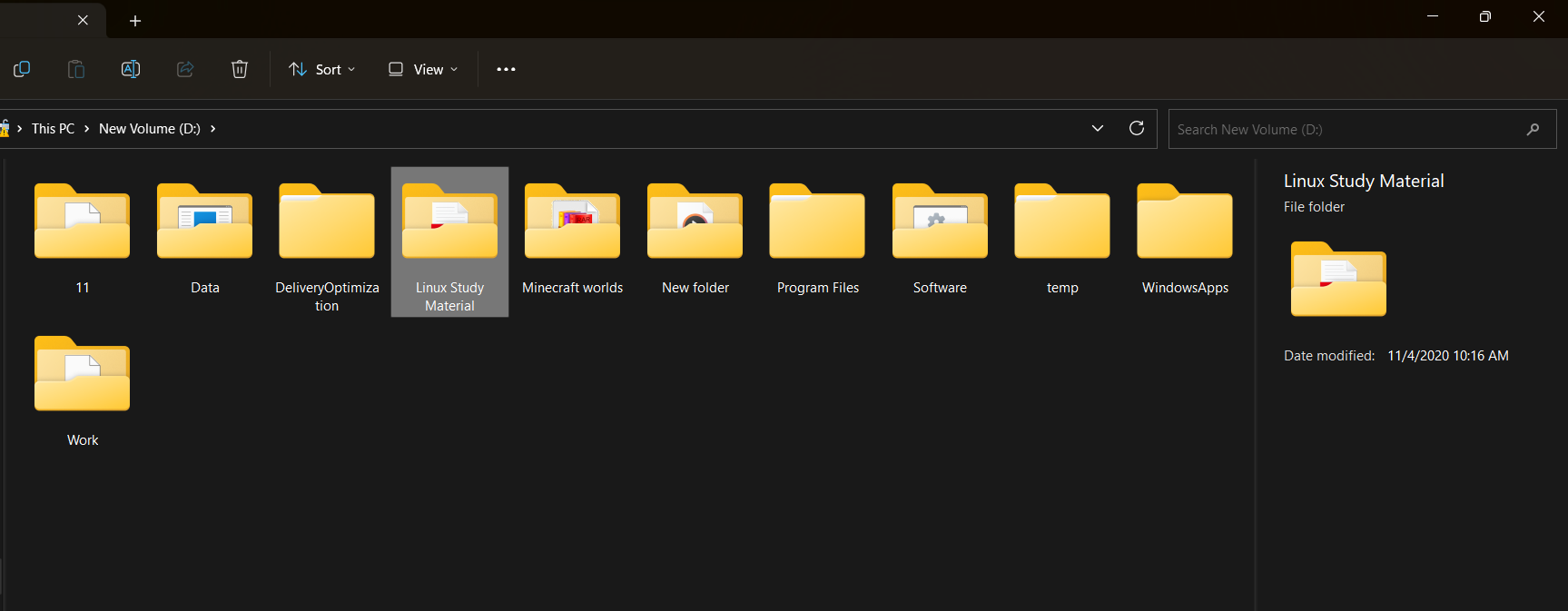Restore down the File Explorer window
This screenshot has height=611, width=1568.
1485,16
